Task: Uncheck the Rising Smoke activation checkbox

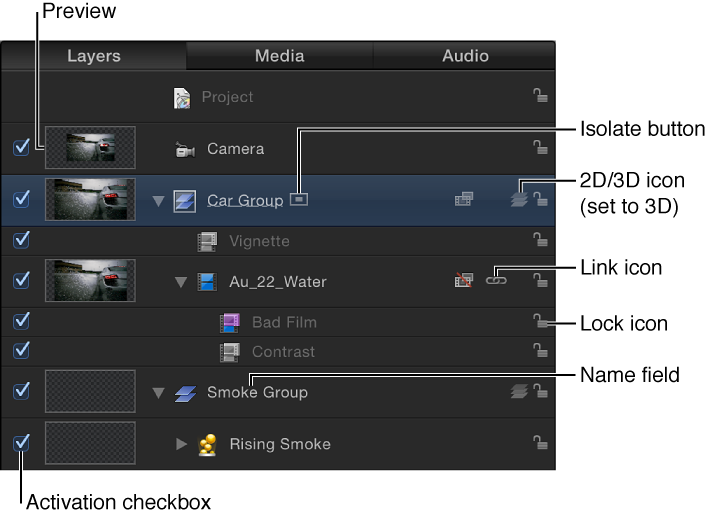Action: (x=21, y=443)
